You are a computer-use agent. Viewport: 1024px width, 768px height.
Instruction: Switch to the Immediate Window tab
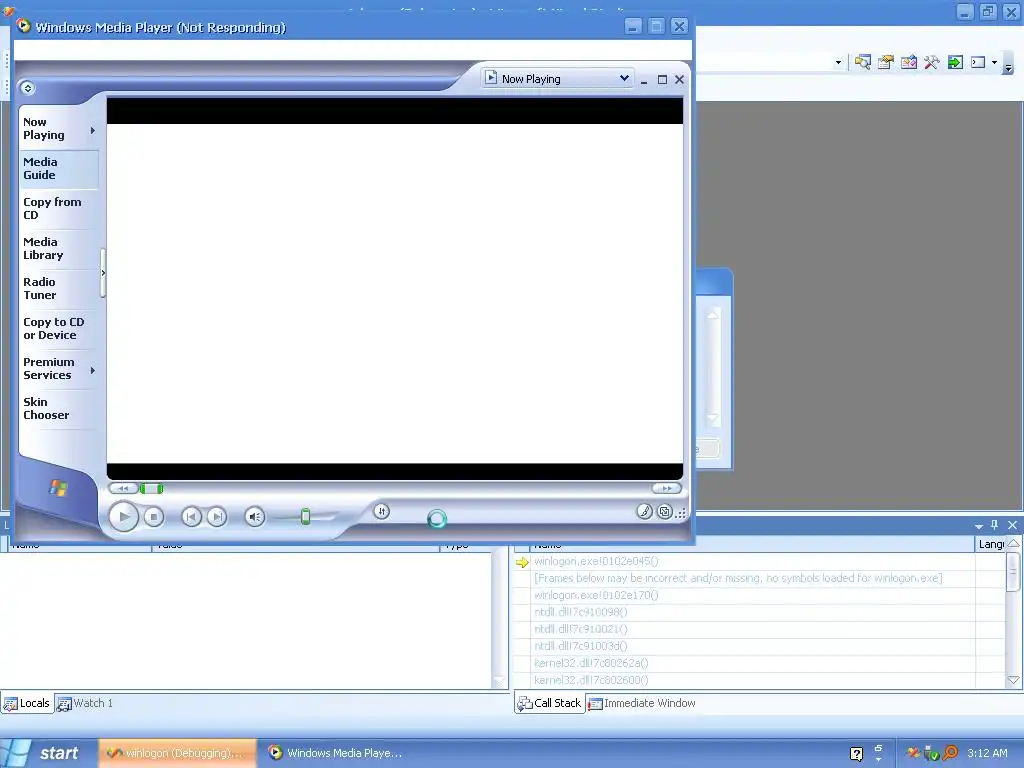point(642,703)
